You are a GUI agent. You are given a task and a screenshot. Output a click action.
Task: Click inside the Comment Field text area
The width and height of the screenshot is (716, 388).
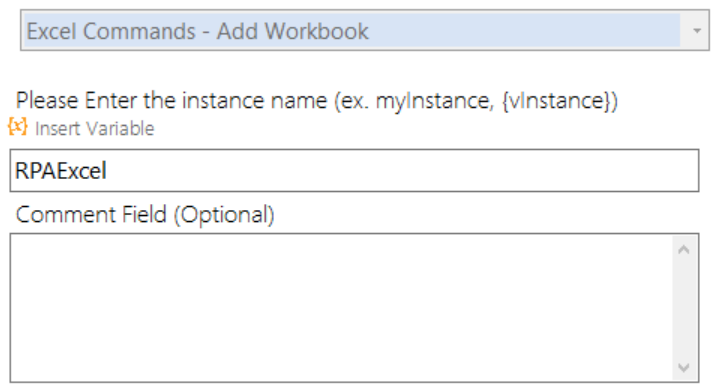point(342,308)
